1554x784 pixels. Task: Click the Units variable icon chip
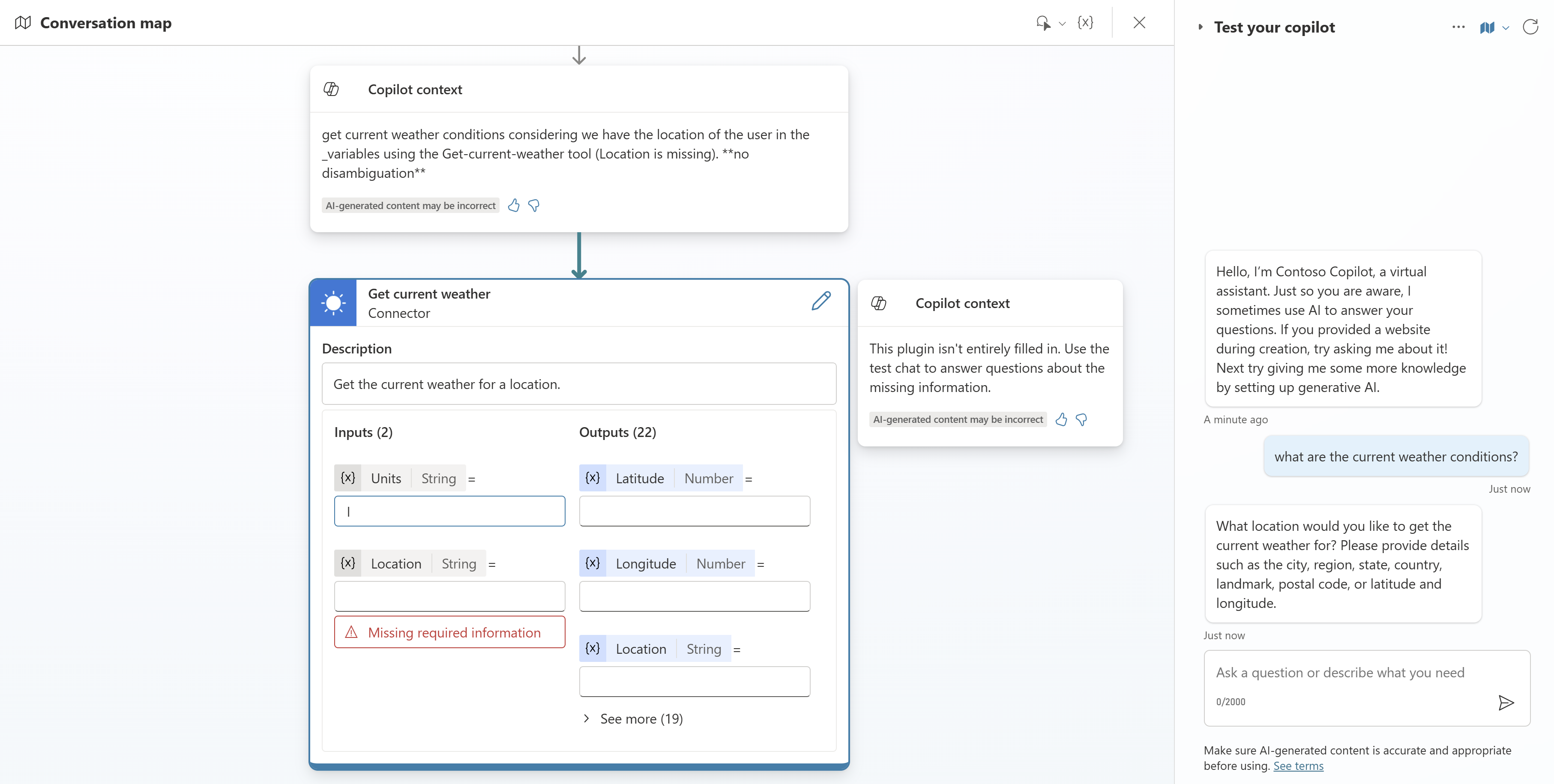(x=348, y=478)
